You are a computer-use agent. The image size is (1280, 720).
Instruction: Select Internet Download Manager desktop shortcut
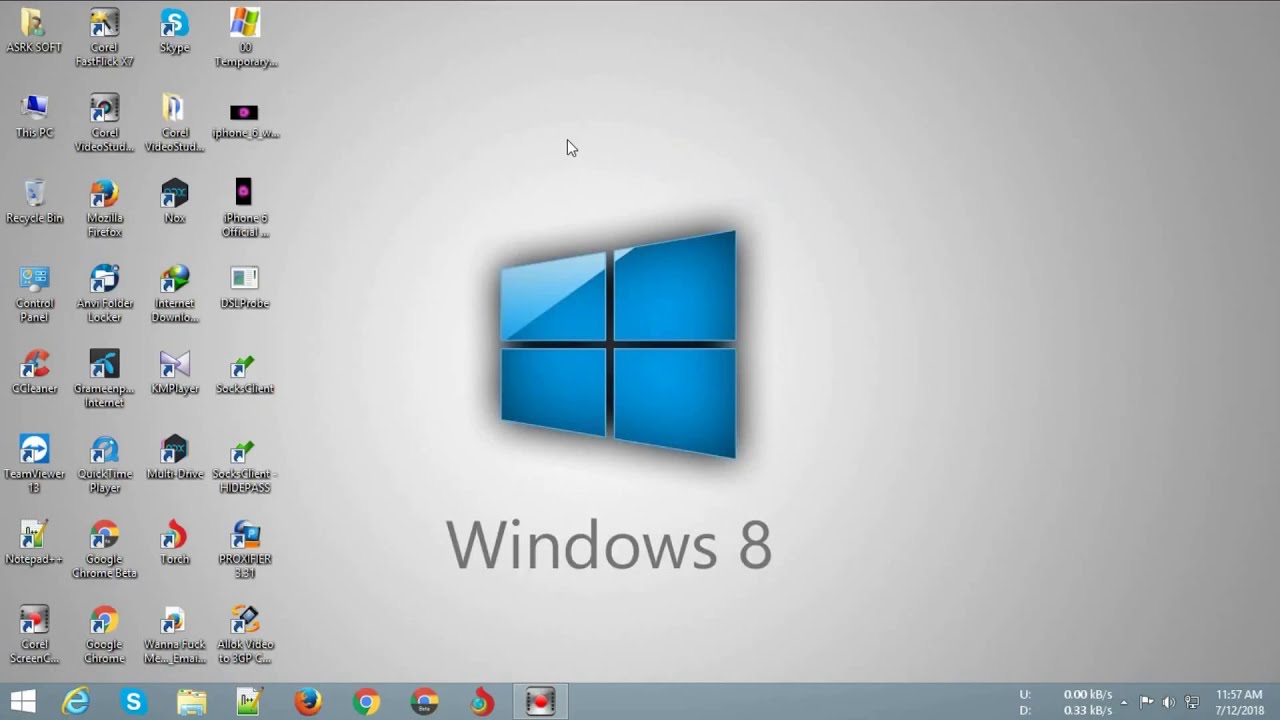click(x=174, y=294)
